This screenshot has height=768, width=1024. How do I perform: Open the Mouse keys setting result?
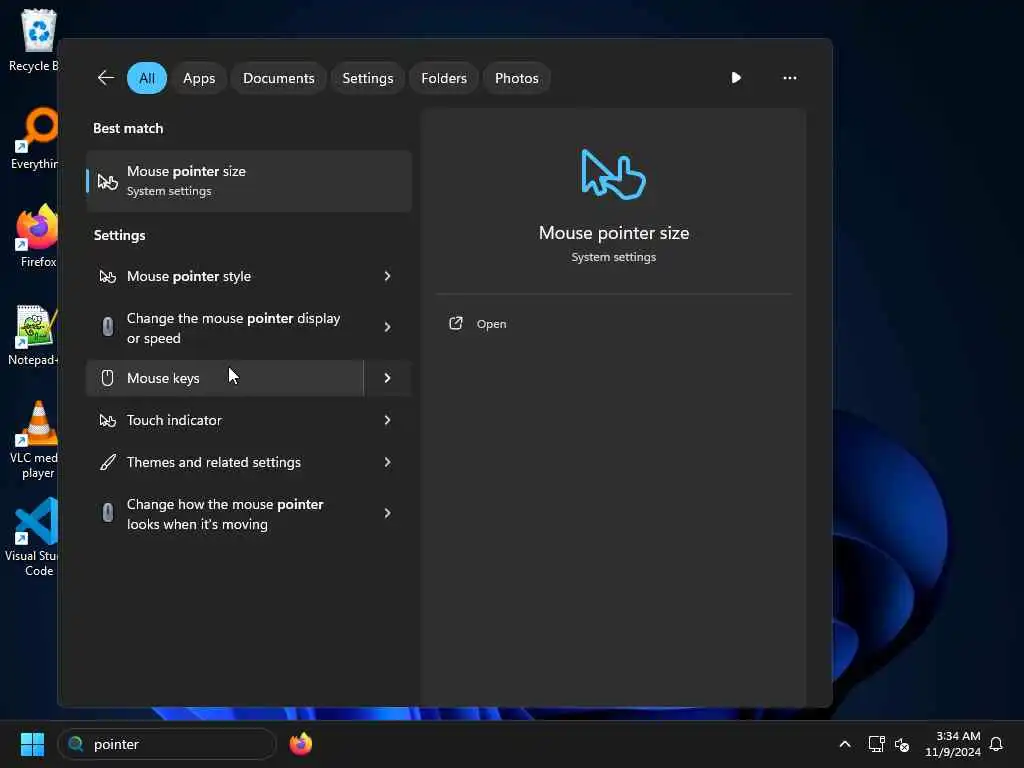(225, 377)
